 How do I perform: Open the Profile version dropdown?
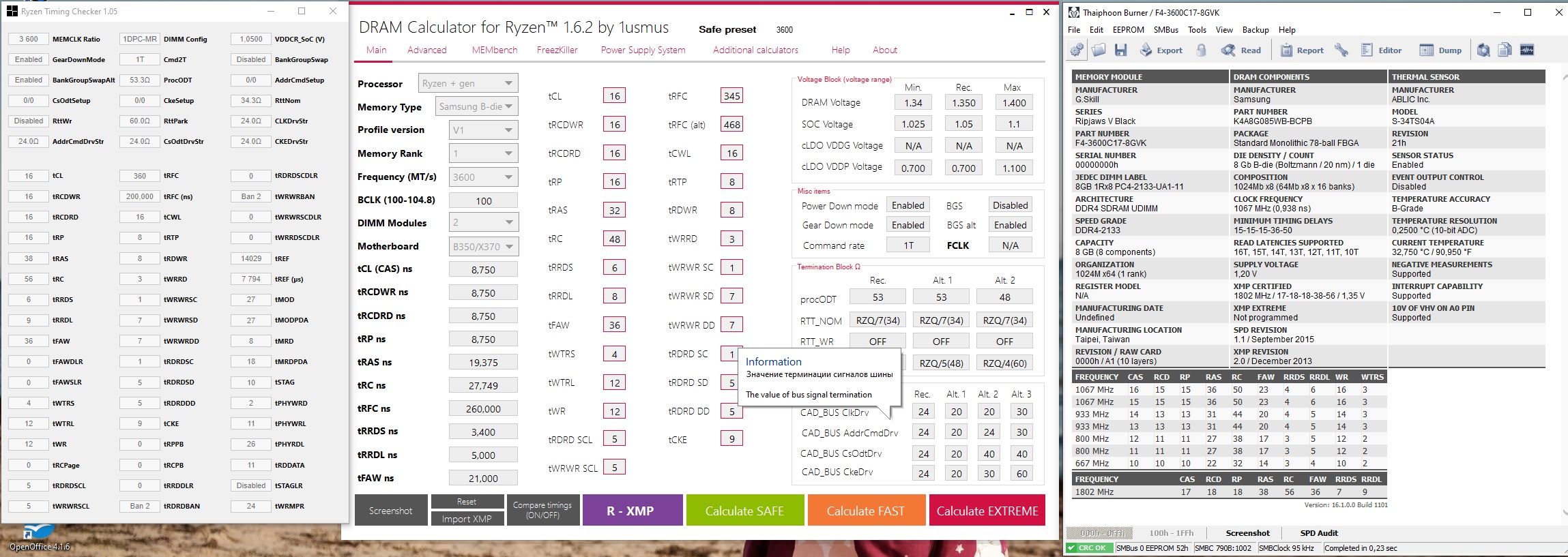point(483,130)
